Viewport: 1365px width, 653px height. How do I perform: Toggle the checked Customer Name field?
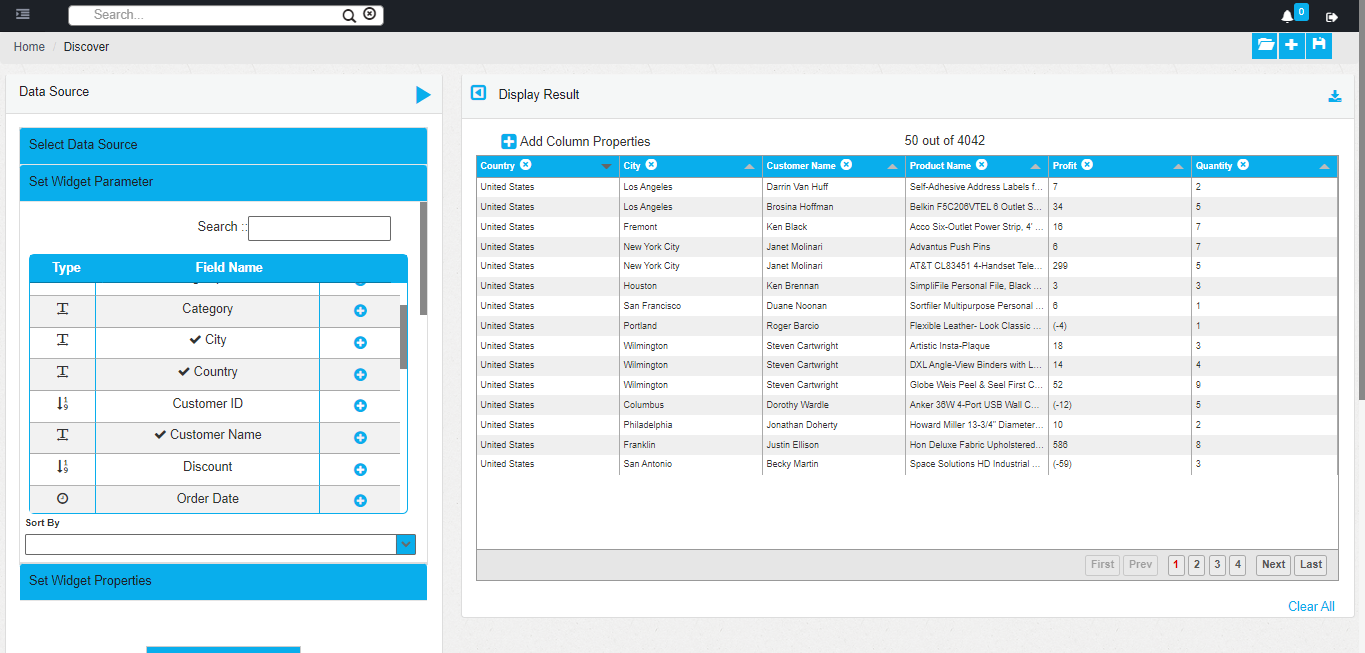coord(208,435)
